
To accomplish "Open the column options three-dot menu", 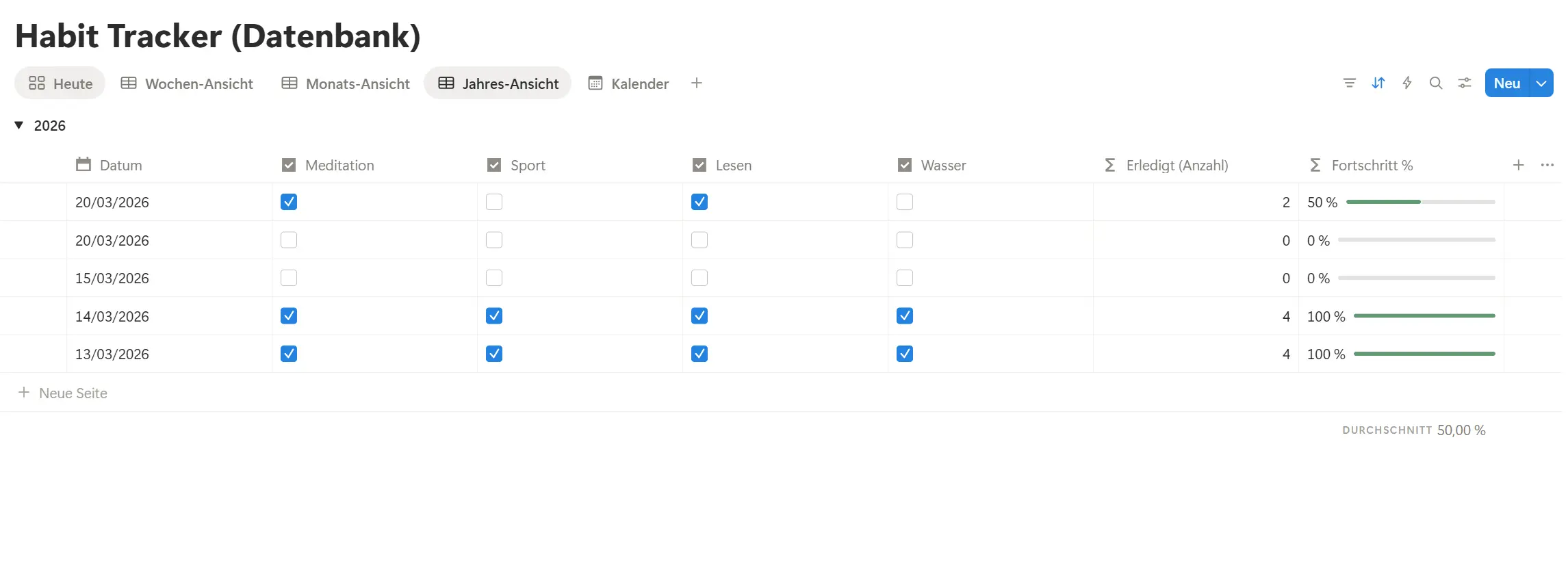I will pyautogui.click(x=1546, y=165).
